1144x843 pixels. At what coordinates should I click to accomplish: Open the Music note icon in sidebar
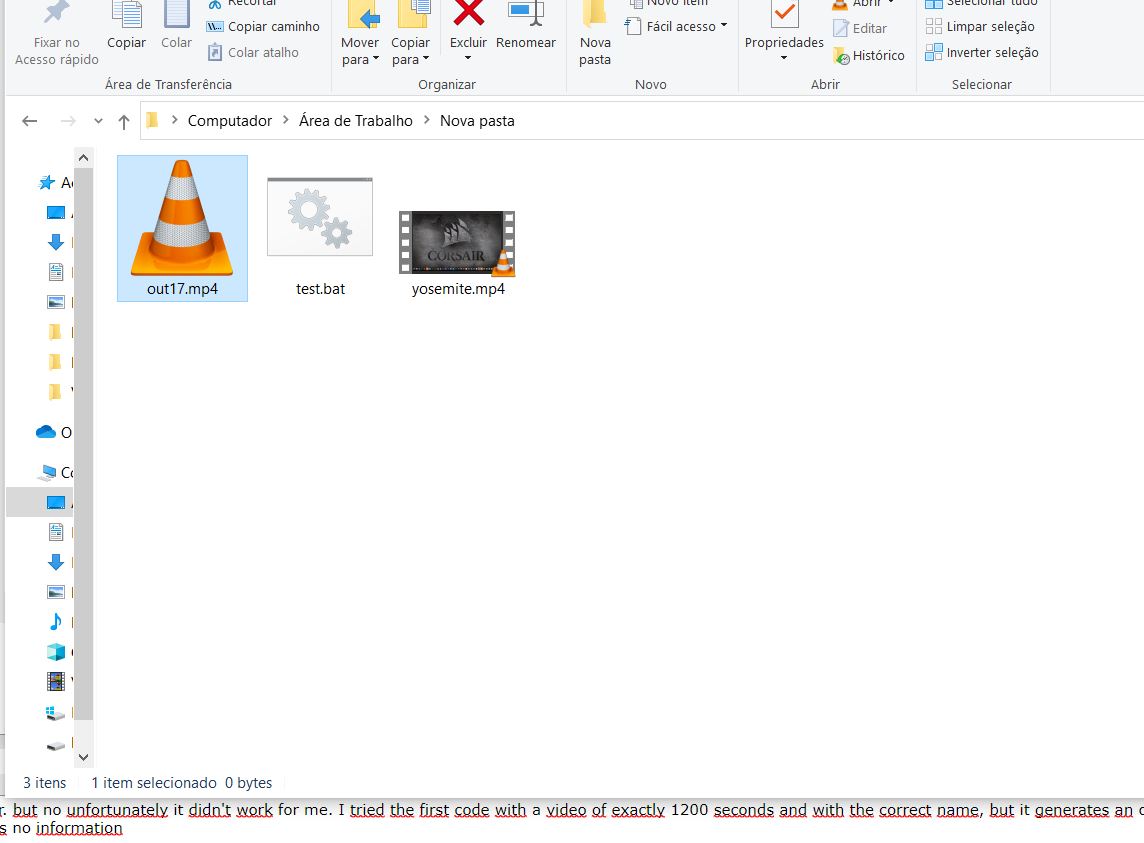point(55,621)
